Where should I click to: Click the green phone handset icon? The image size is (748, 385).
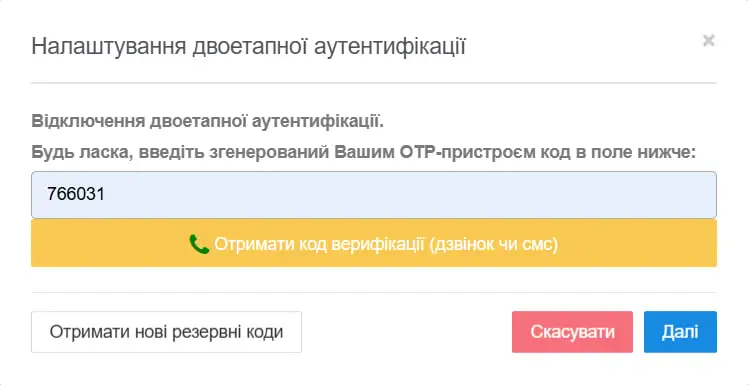(x=199, y=244)
